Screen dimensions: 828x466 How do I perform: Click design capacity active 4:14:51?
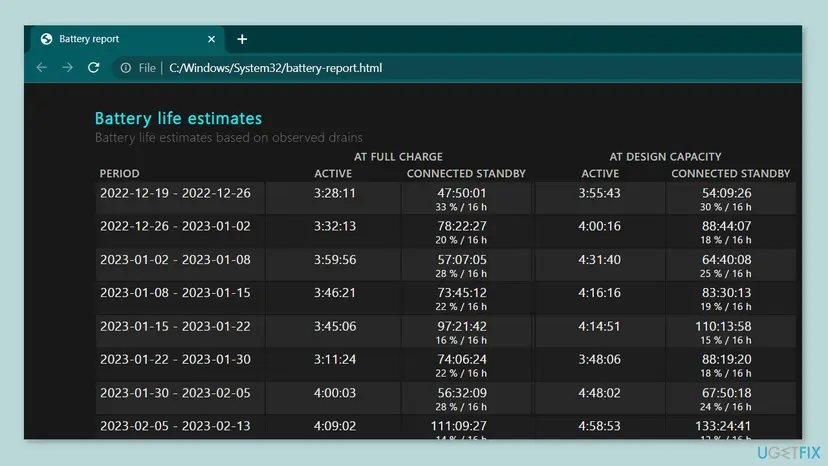(599, 326)
